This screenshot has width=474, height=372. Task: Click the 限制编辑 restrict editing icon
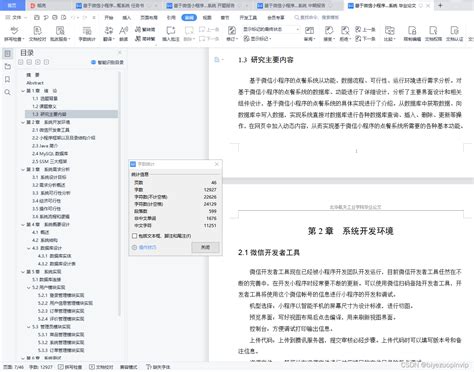pyautogui.click(x=412, y=34)
